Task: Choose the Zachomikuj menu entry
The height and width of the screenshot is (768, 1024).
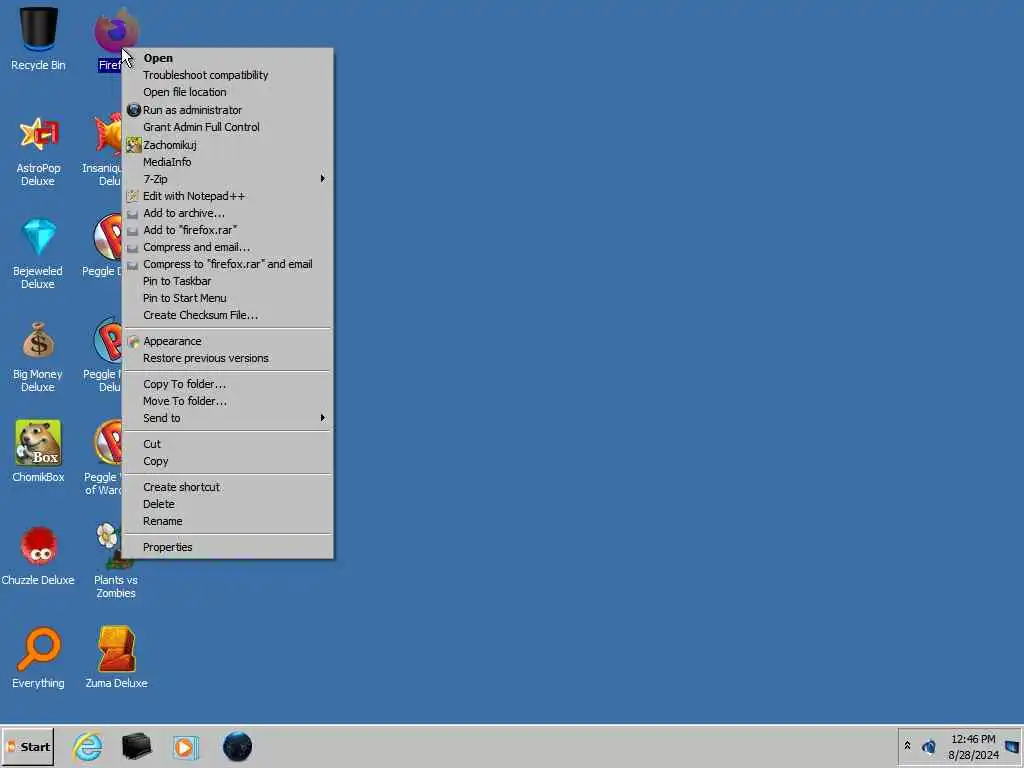Action: (227, 145)
